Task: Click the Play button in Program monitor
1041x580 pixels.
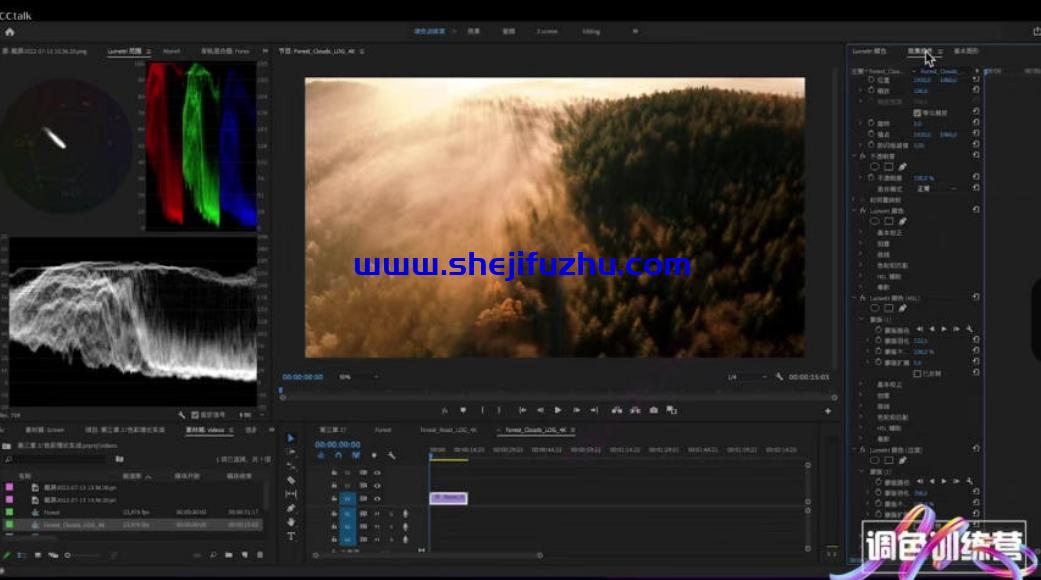Action: (558, 410)
